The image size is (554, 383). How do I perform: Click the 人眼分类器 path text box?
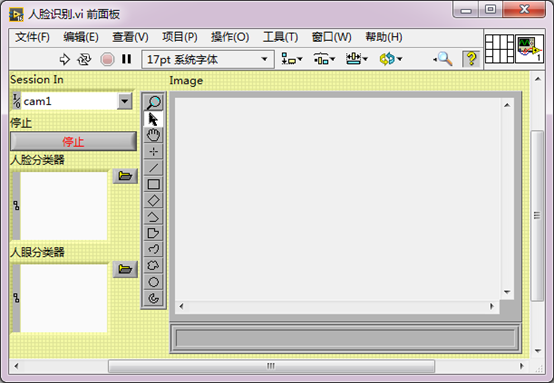[64, 298]
